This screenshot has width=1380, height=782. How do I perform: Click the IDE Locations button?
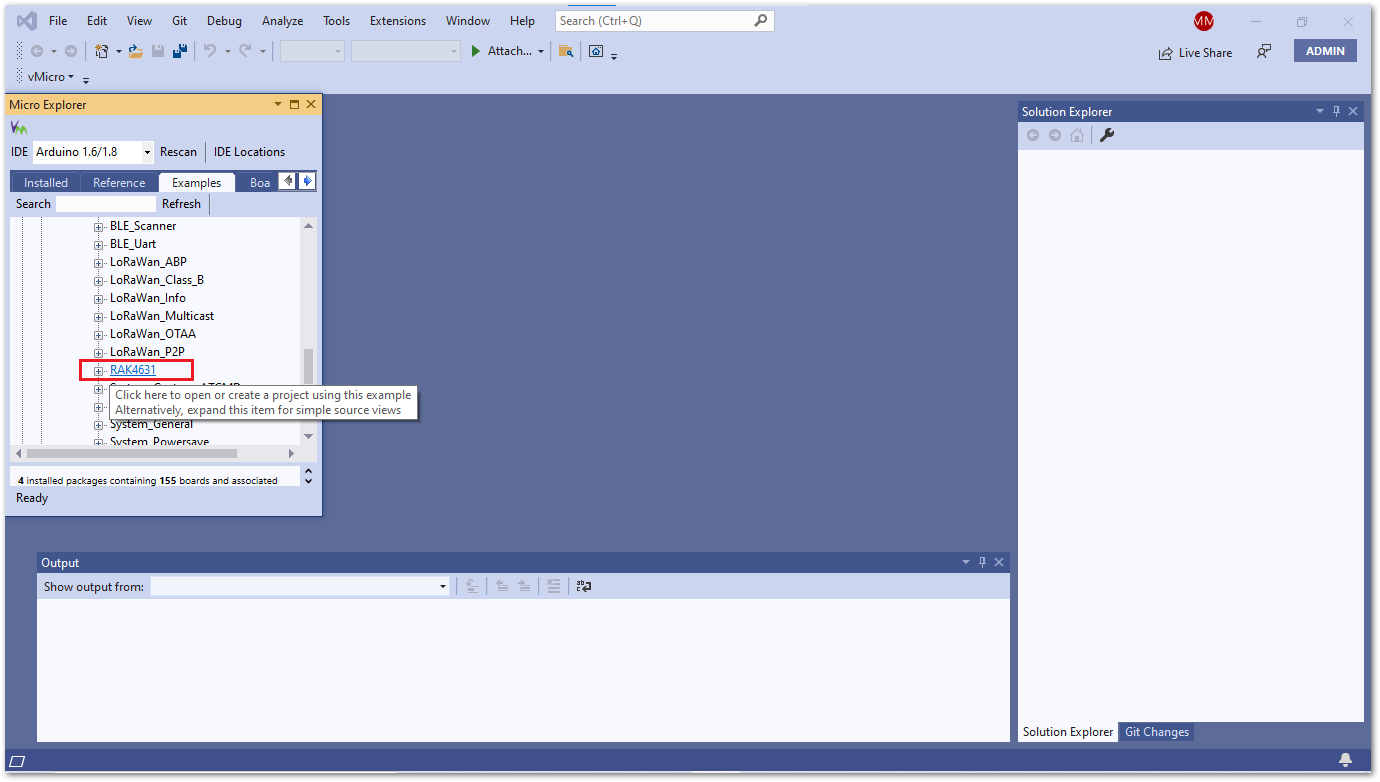(249, 152)
